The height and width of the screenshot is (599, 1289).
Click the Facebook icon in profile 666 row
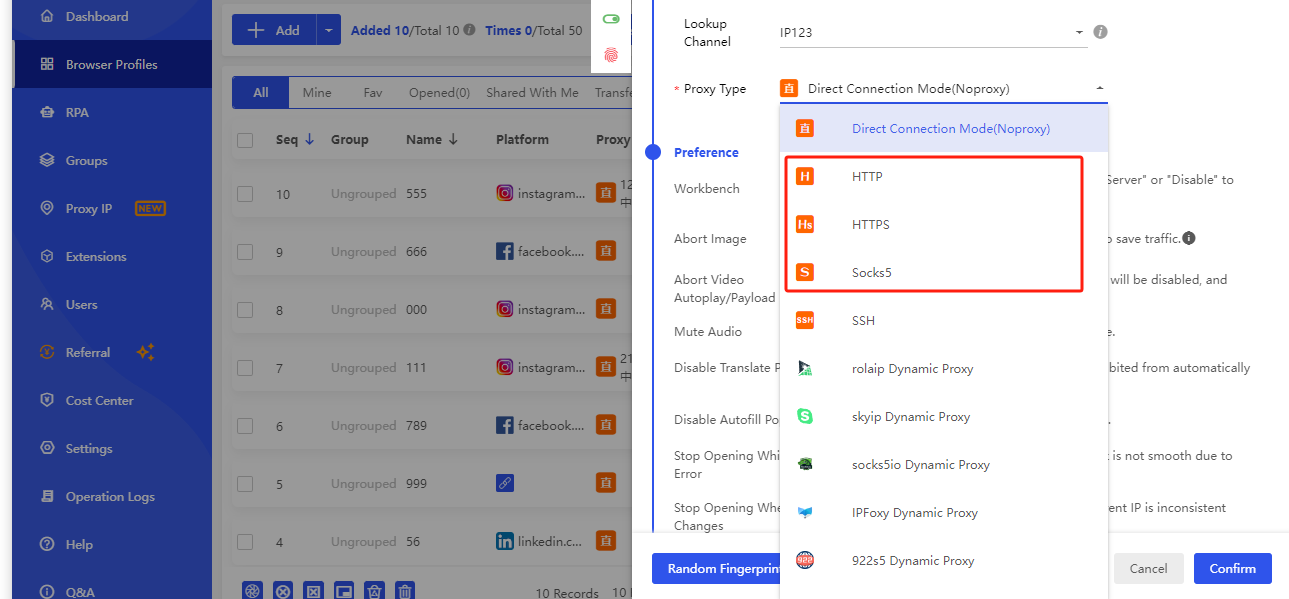pos(505,251)
